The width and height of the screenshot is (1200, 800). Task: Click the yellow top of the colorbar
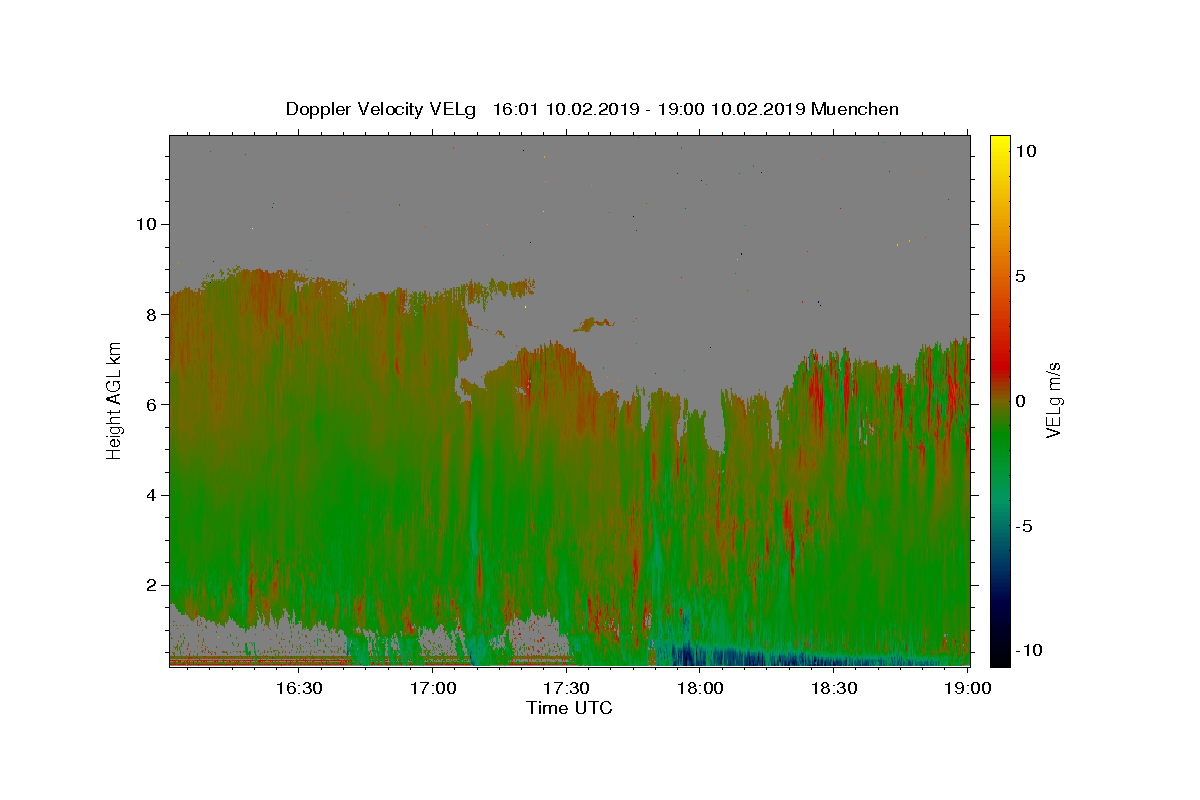1000,145
